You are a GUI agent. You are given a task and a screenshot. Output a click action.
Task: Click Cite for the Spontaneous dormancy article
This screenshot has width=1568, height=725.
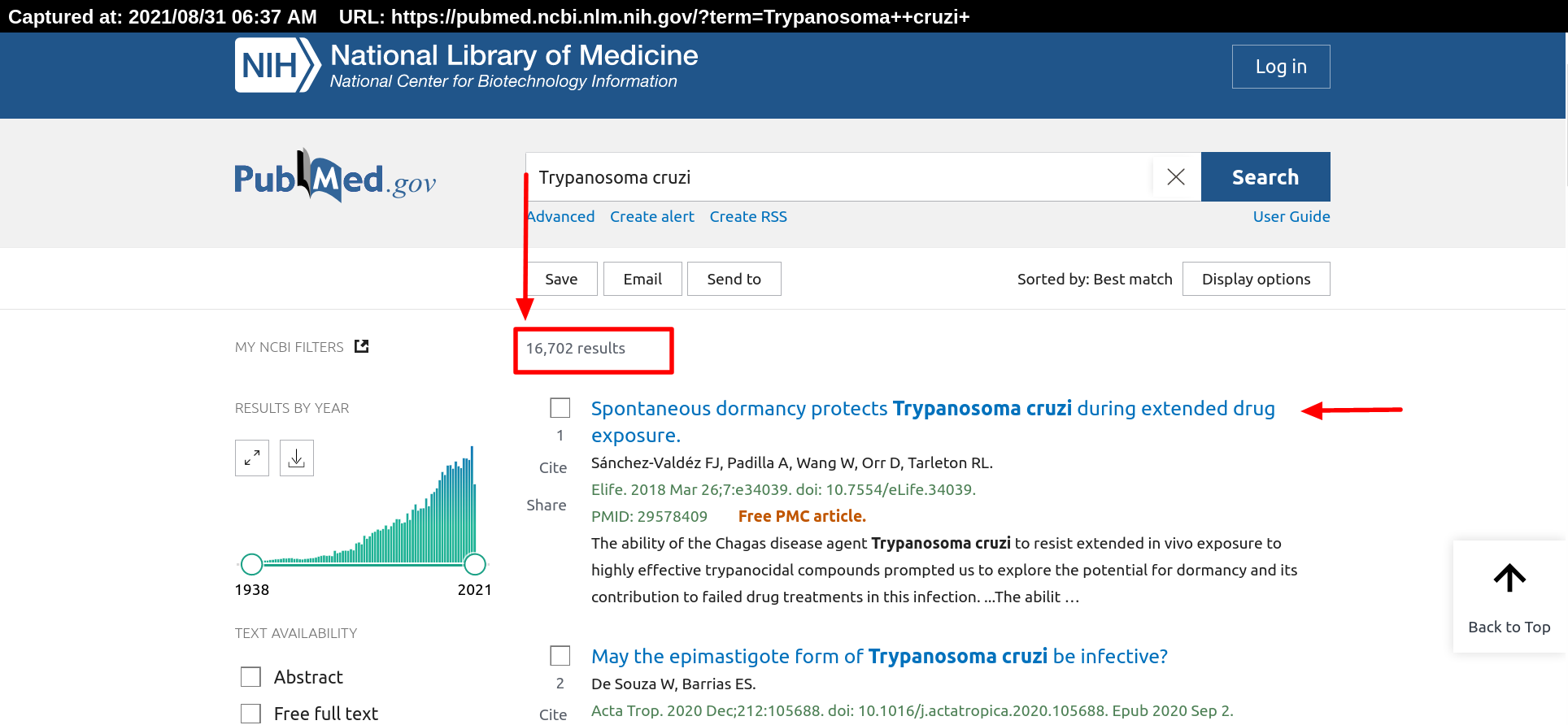[553, 467]
